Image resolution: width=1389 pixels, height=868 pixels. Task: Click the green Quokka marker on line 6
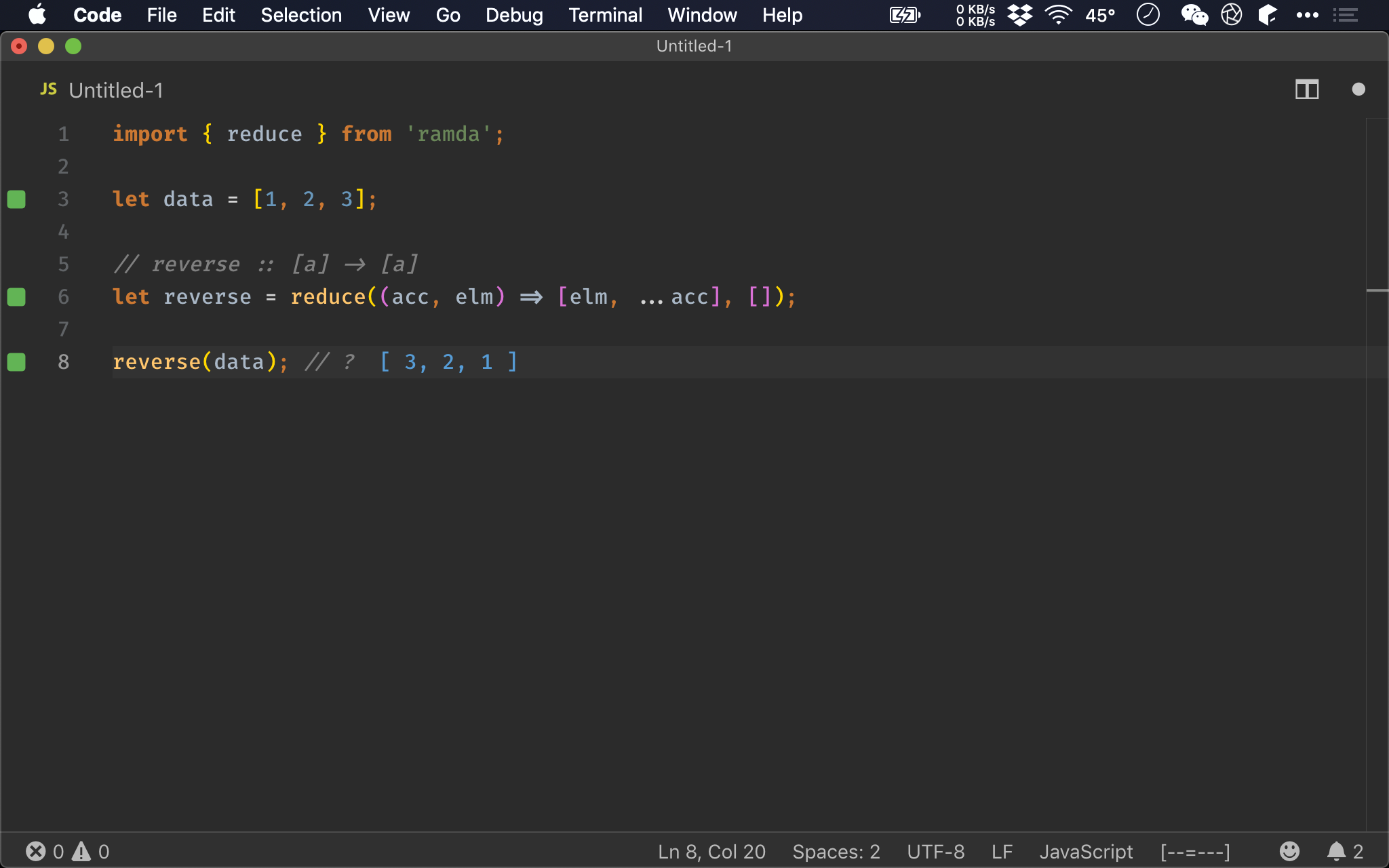coord(16,297)
